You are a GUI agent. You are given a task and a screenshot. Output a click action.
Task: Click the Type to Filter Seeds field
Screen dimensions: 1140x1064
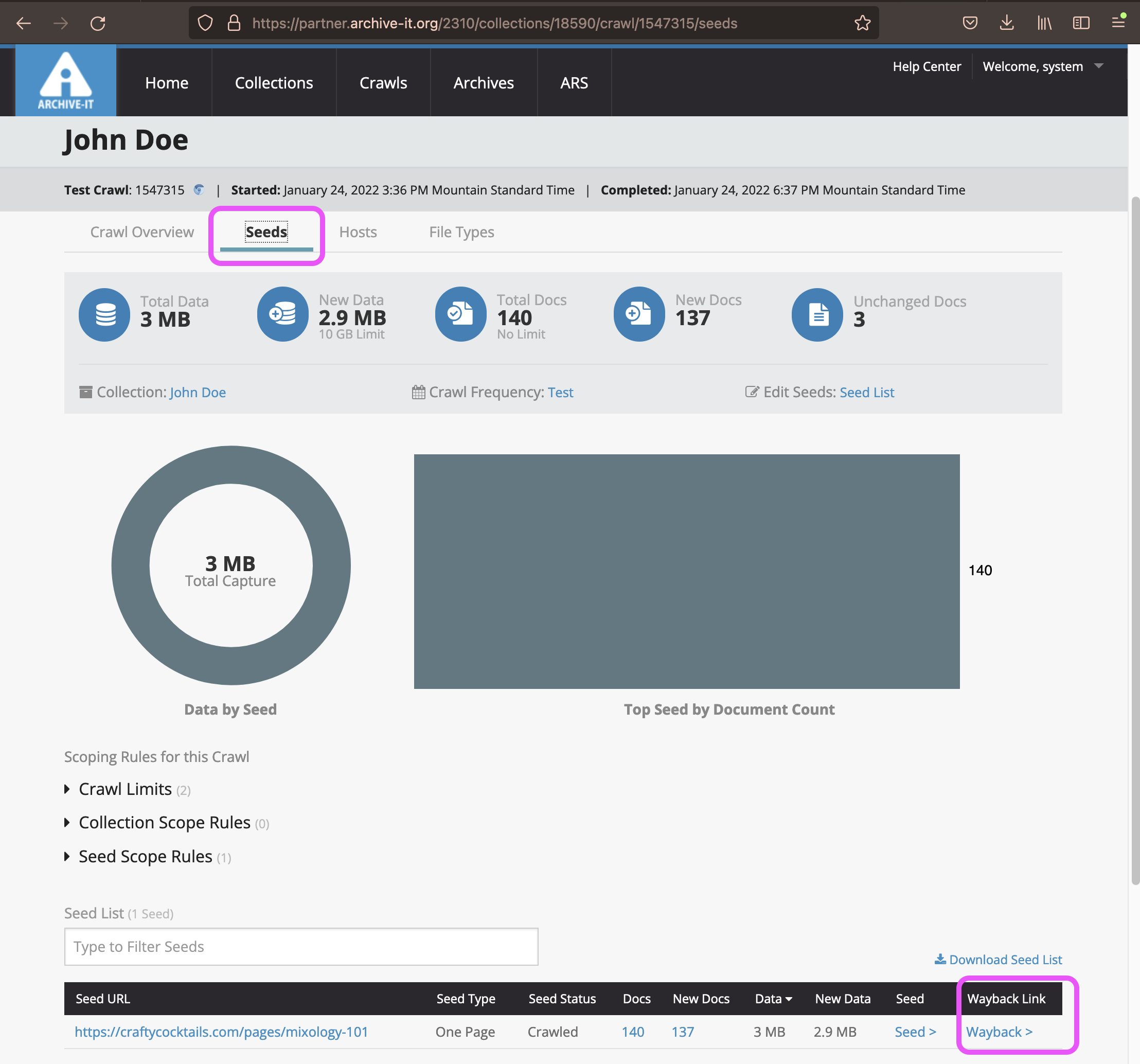click(x=301, y=946)
